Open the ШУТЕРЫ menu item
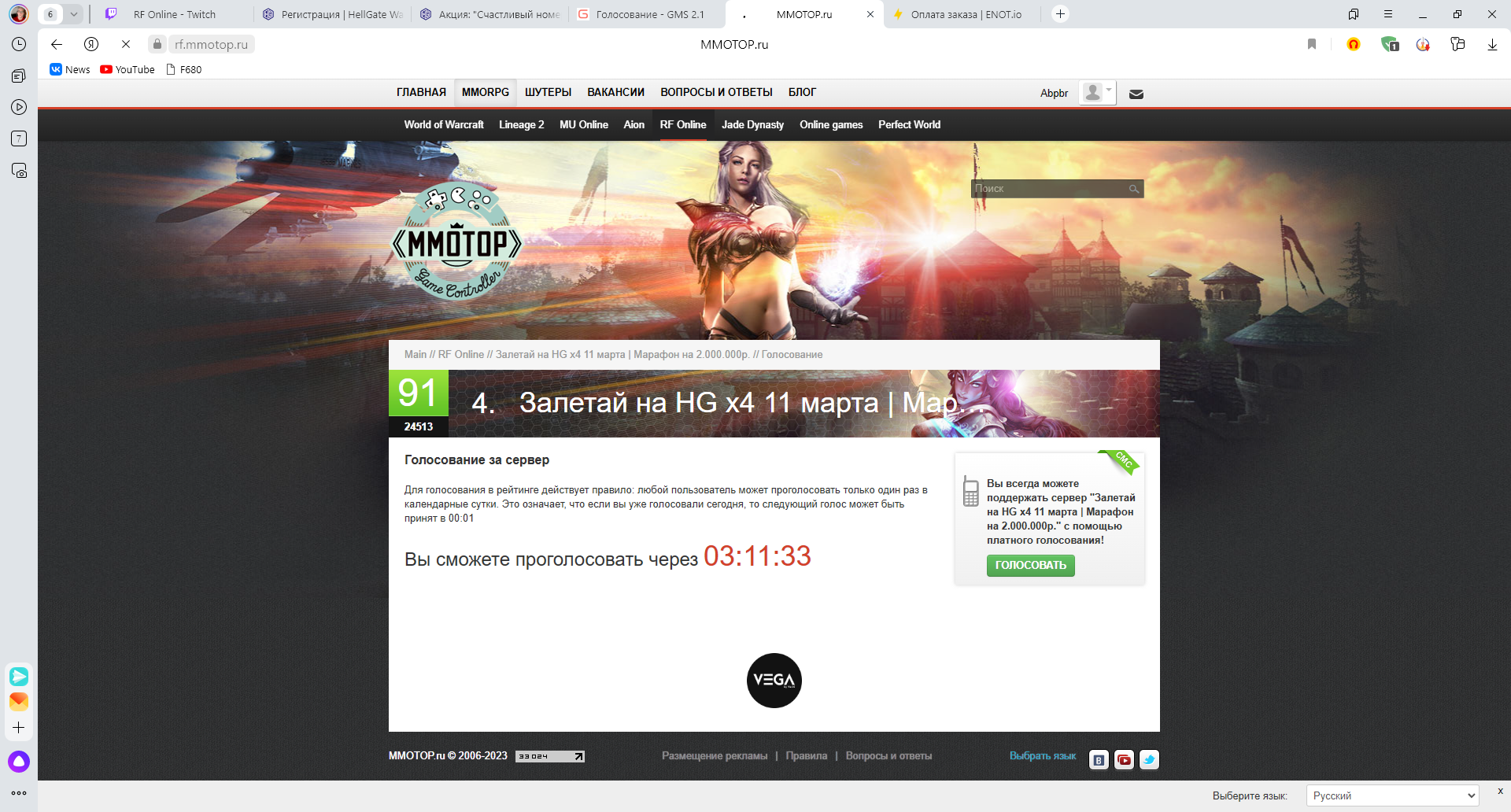 click(x=549, y=93)
